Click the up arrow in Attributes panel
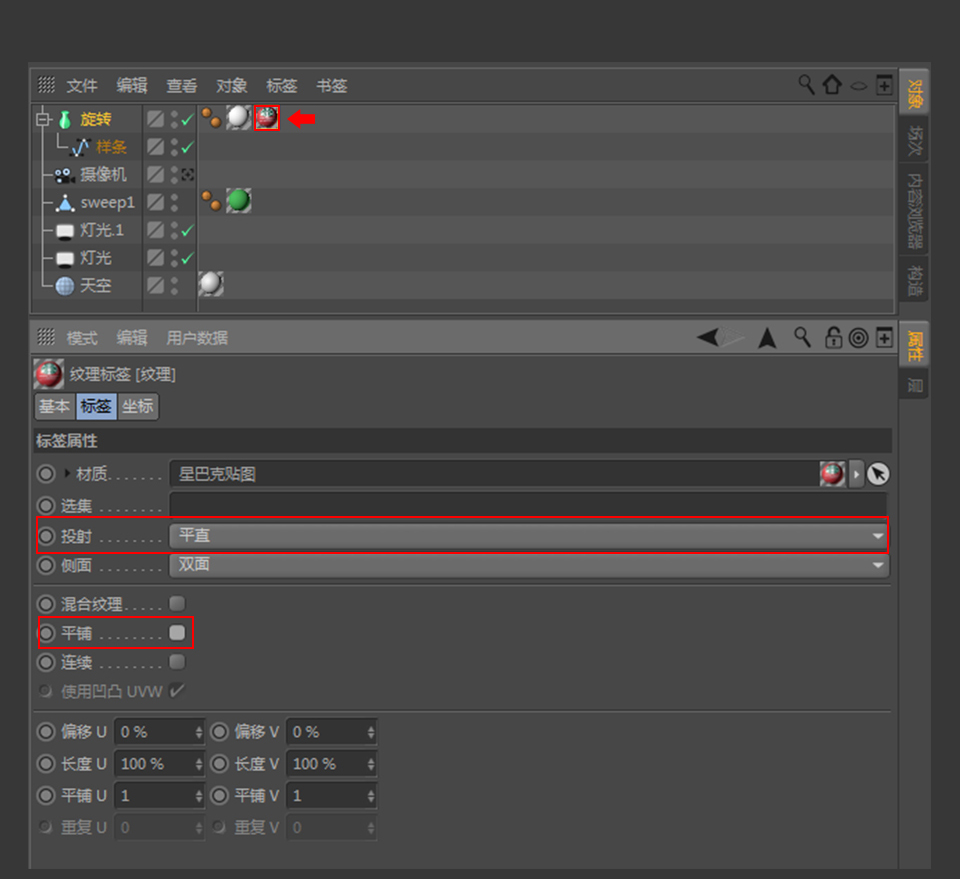Image resolution: width=960 pixels, height=879 pixels. click(x=767, y=338)
